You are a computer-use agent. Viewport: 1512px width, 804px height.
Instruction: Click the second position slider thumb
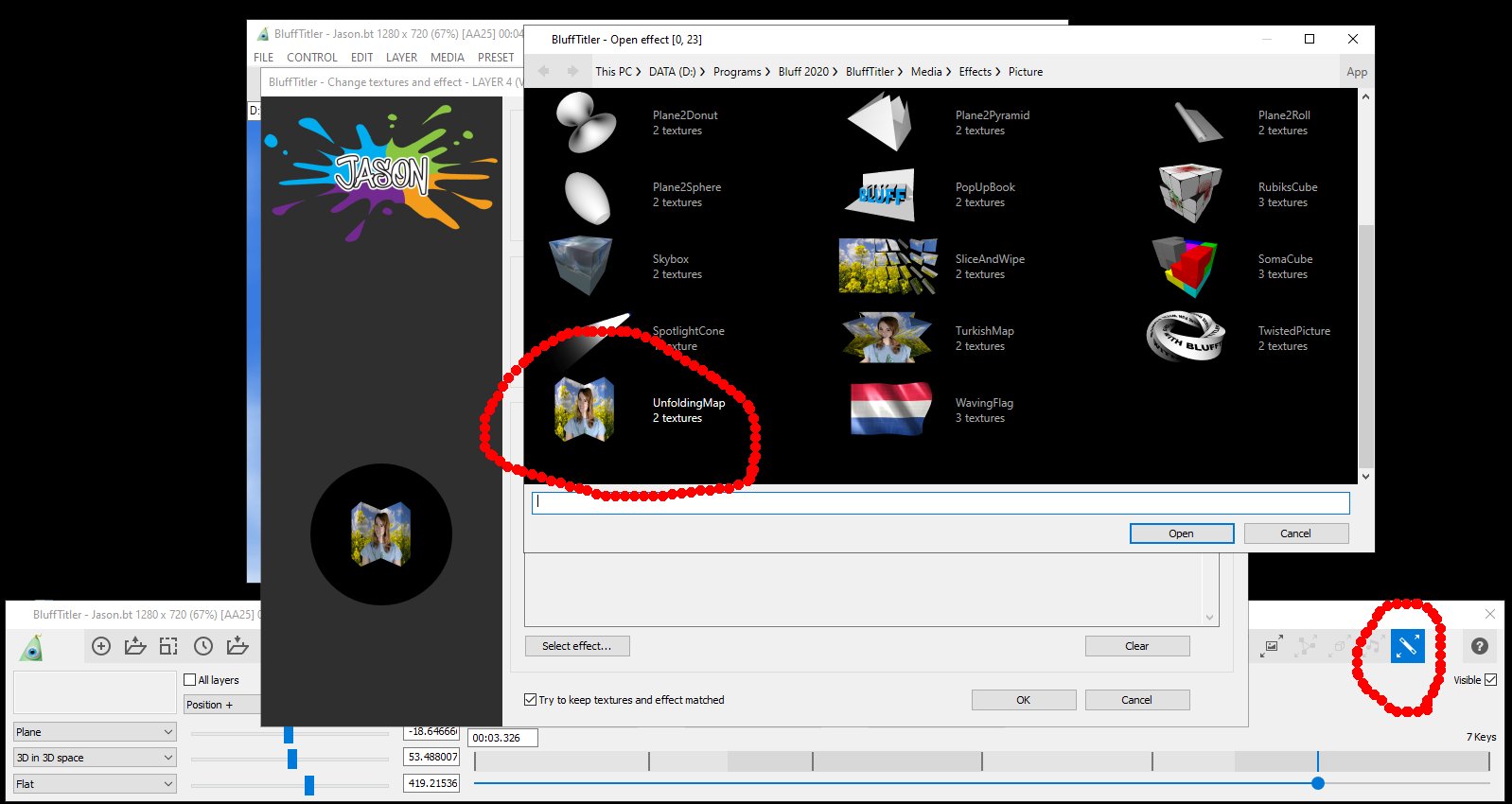coord(292,759)
